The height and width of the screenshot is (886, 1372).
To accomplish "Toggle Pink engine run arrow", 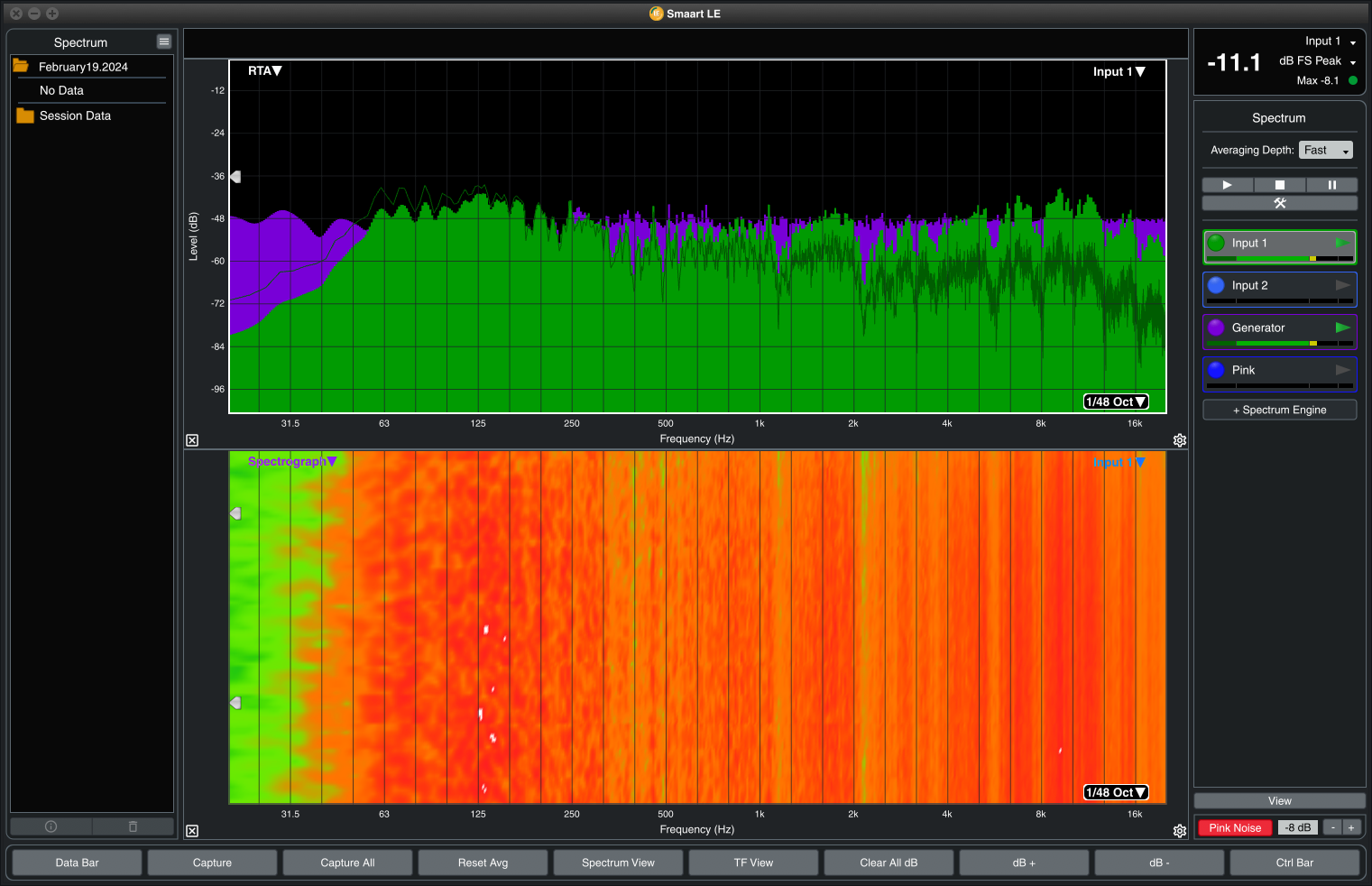I will [1343, 370].
